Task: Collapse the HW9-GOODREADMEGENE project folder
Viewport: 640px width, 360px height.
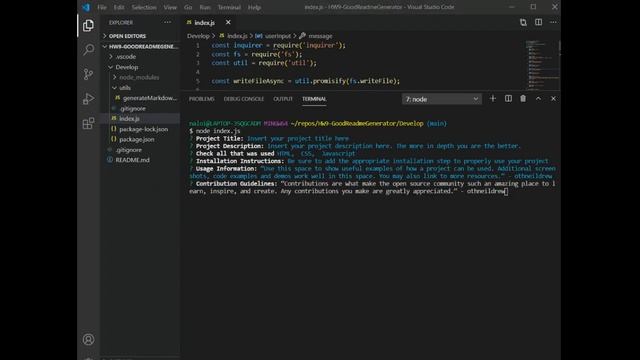Action: (140, 47)
